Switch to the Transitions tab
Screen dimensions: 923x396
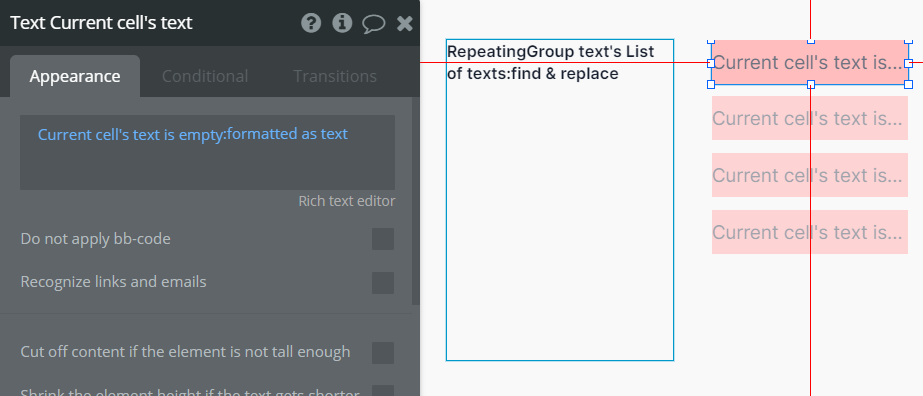(x=335, y=76)
